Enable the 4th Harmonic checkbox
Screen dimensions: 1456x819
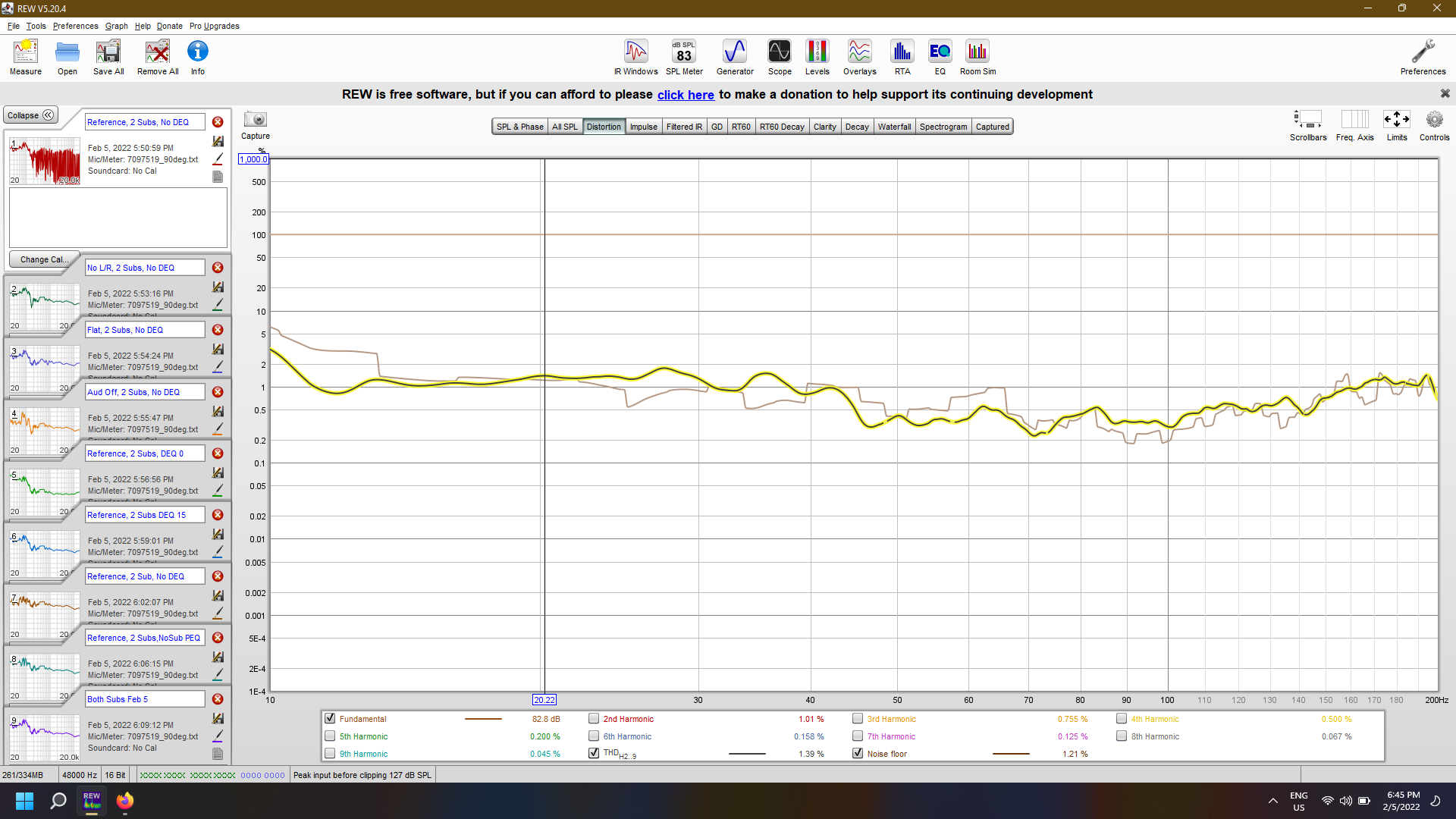(x=1122, y=718)
